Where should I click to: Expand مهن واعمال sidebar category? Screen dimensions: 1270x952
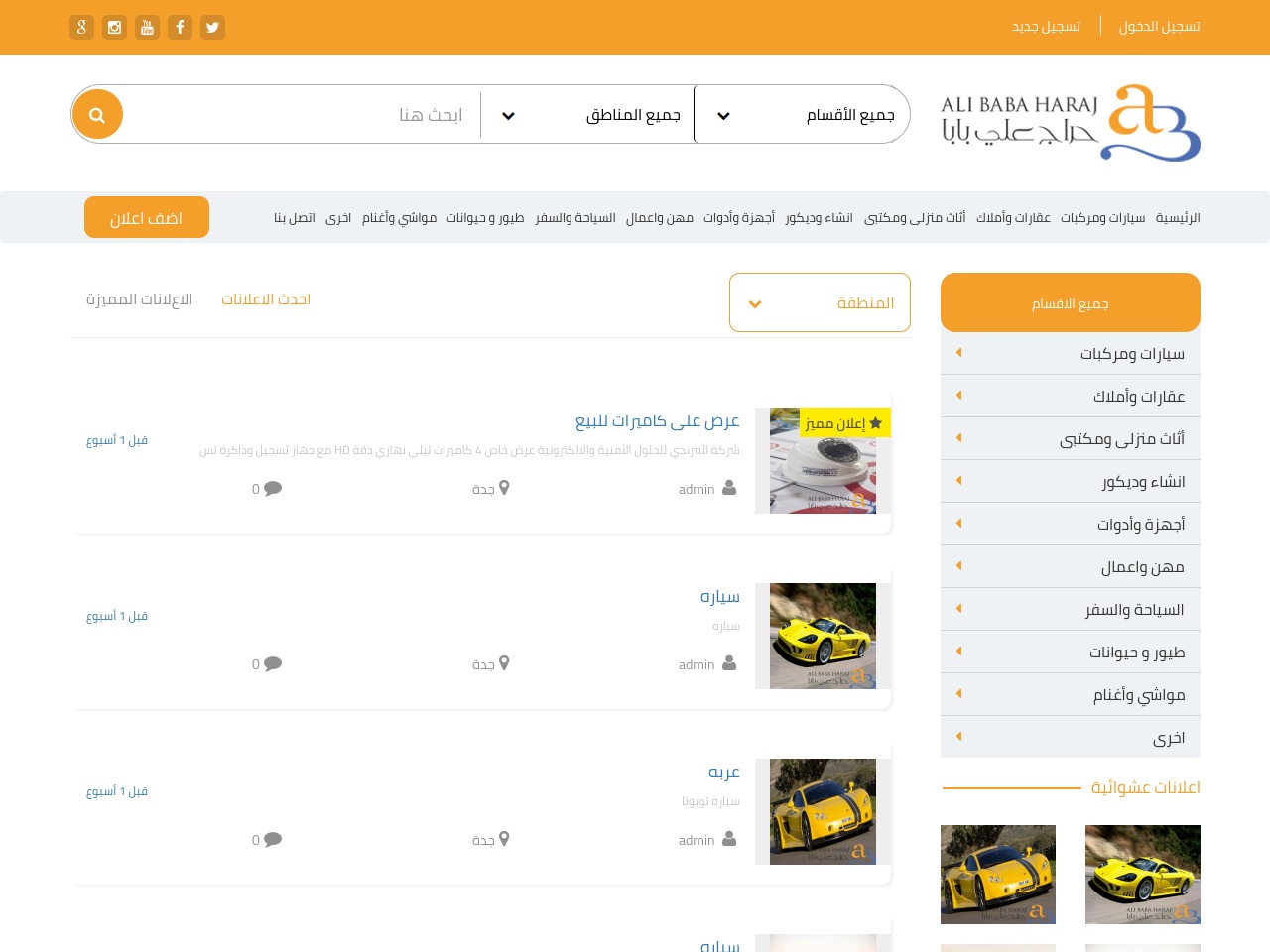1071,566
